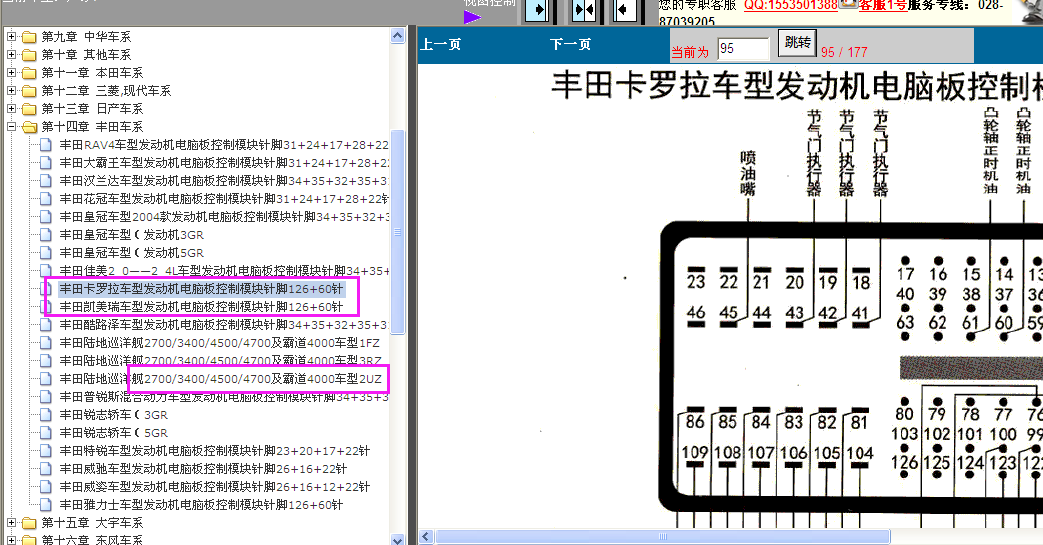
Task: Open 丰田锐志轿车(3GR entry
Action: tap(114, 414)
